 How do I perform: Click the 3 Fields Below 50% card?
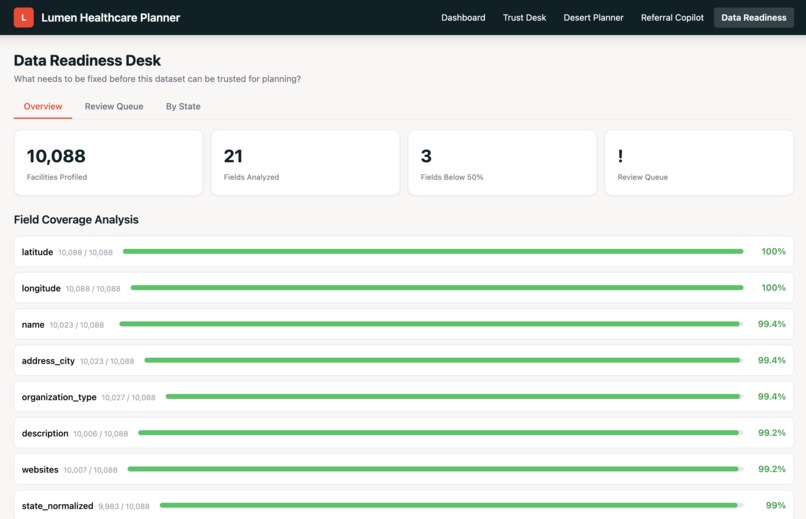point(502,162)
